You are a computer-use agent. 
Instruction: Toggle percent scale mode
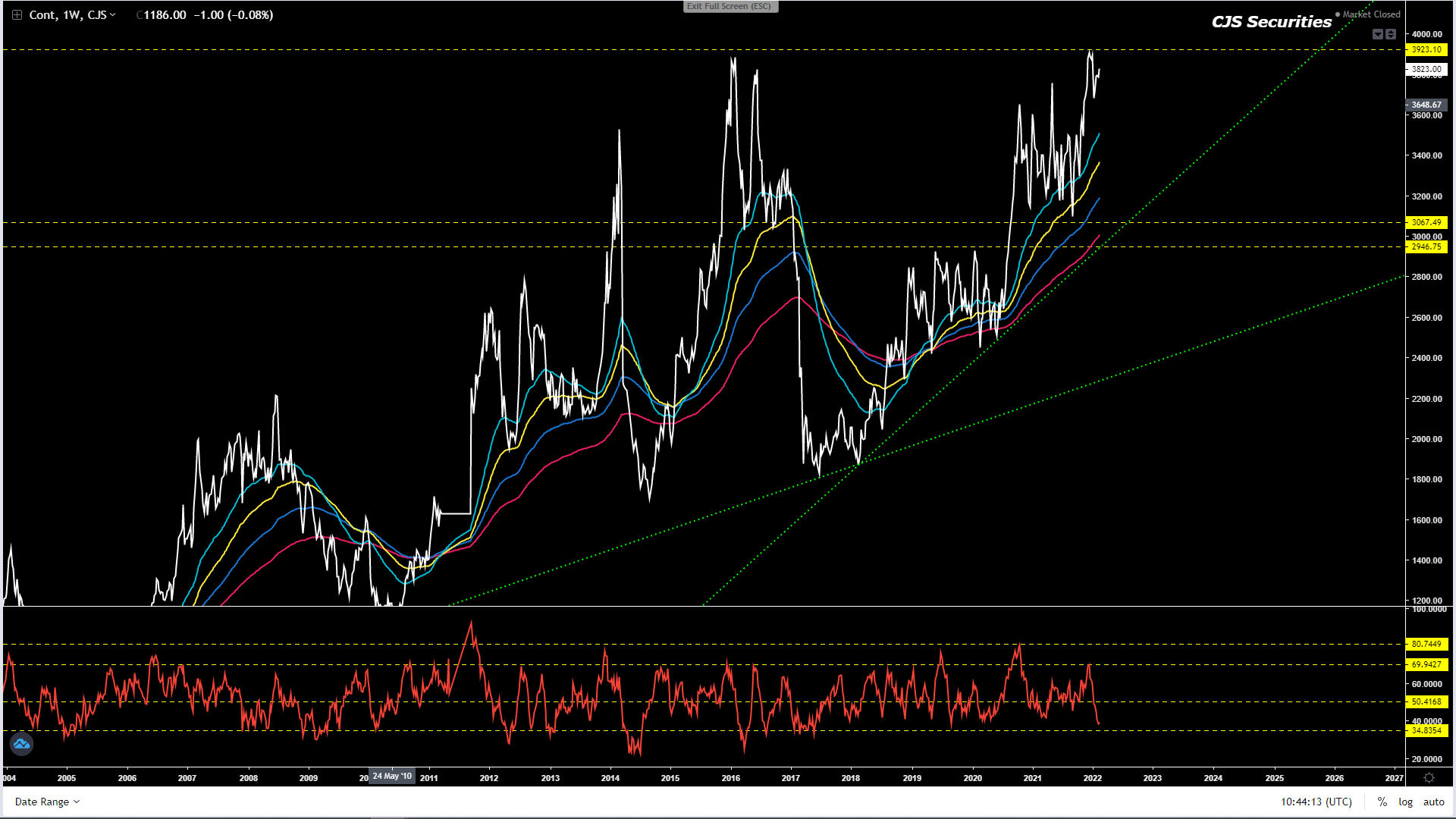(x=1382, y=802)
